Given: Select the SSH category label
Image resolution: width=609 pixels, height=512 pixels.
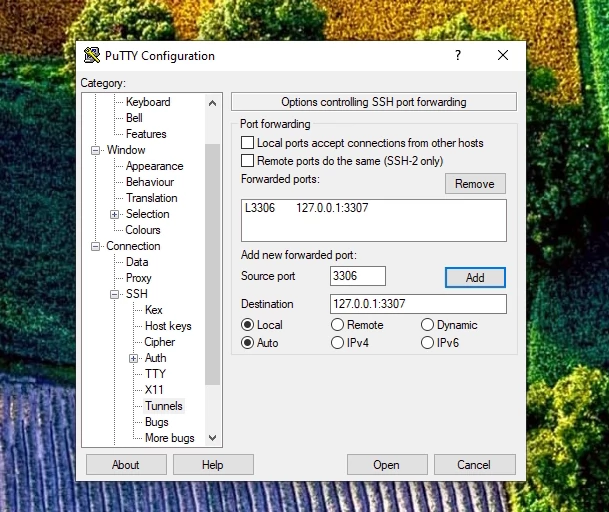Looking at the screenshot, I should 137,294.
